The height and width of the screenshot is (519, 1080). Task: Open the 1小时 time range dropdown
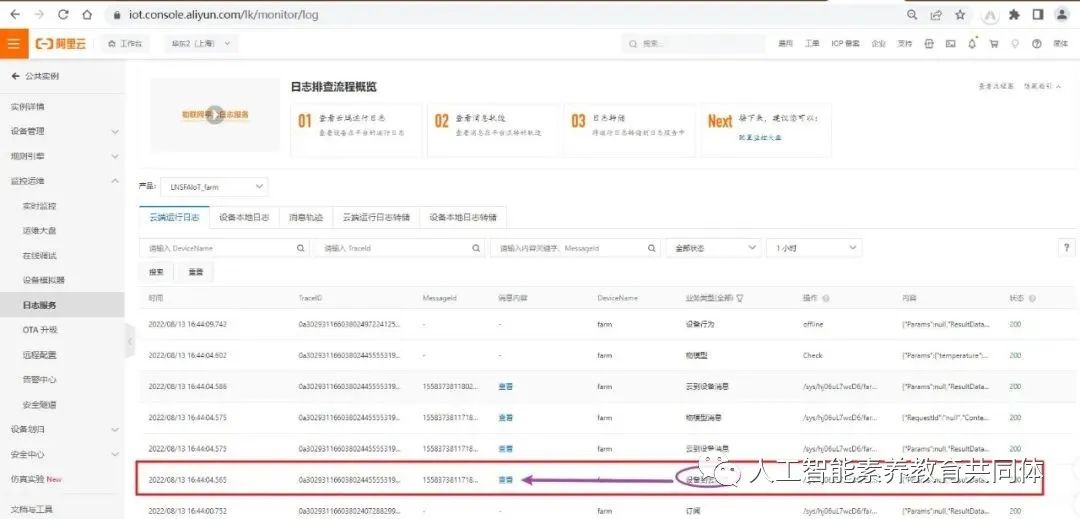(814, 248)
